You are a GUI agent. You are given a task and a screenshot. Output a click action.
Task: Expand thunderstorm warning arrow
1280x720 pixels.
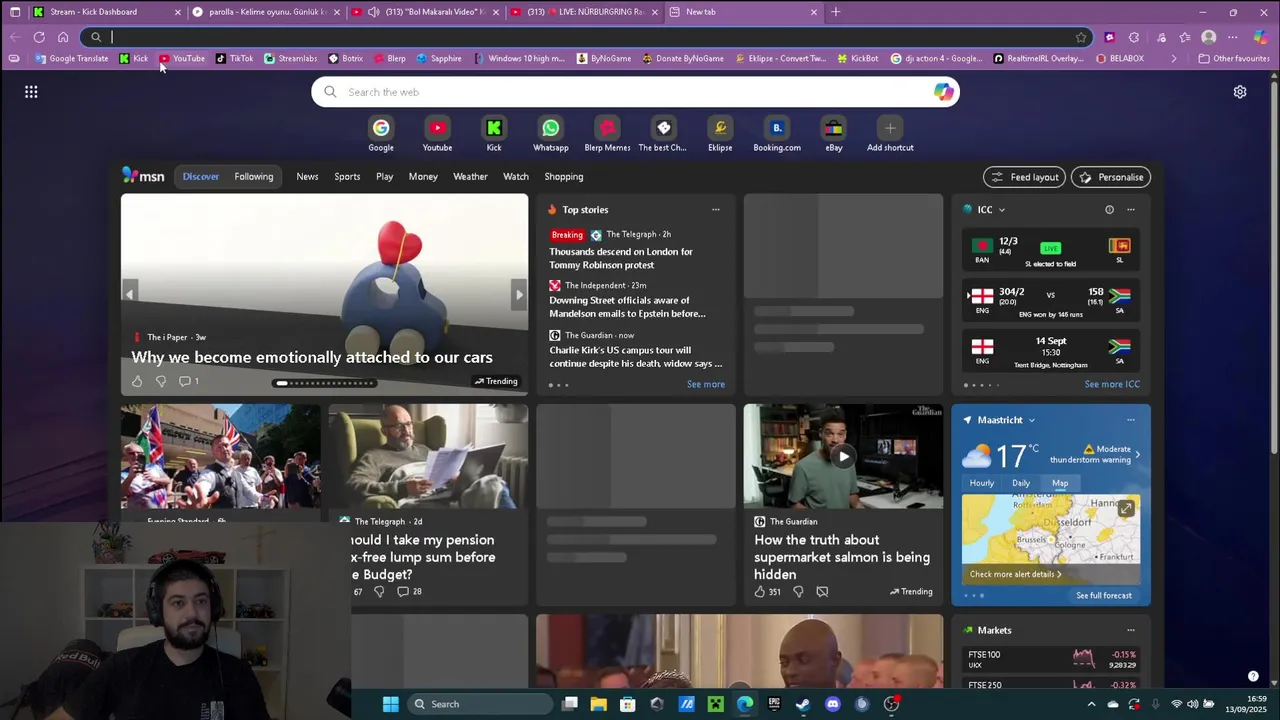pos(1137,455)
